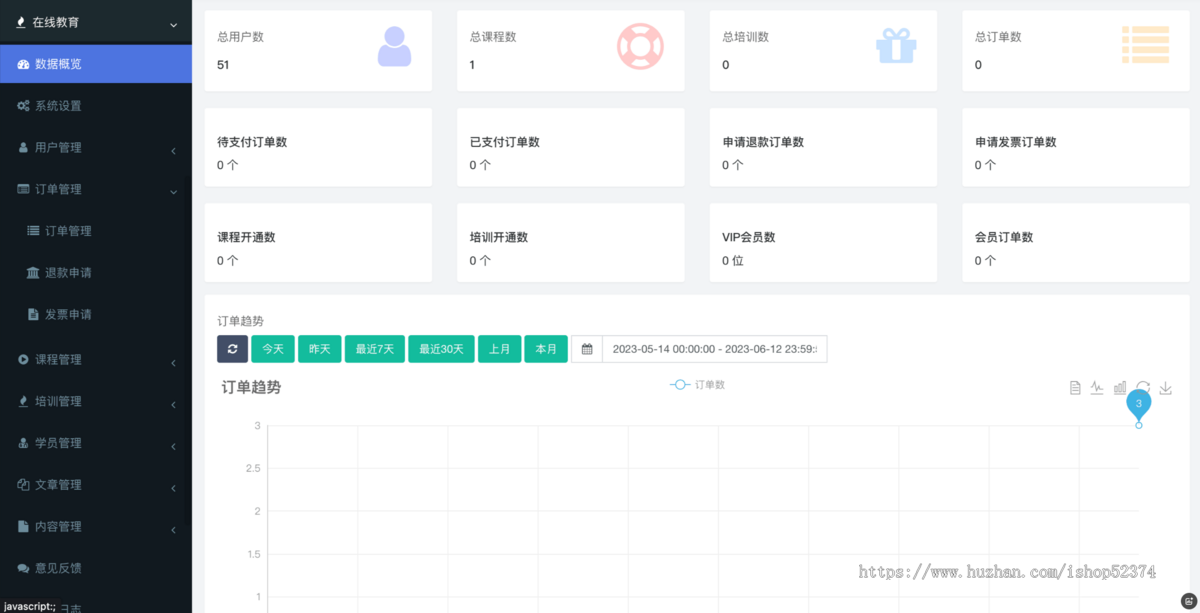
Task: Open 发票申请 via its document icon
Action: coord(33,314)
